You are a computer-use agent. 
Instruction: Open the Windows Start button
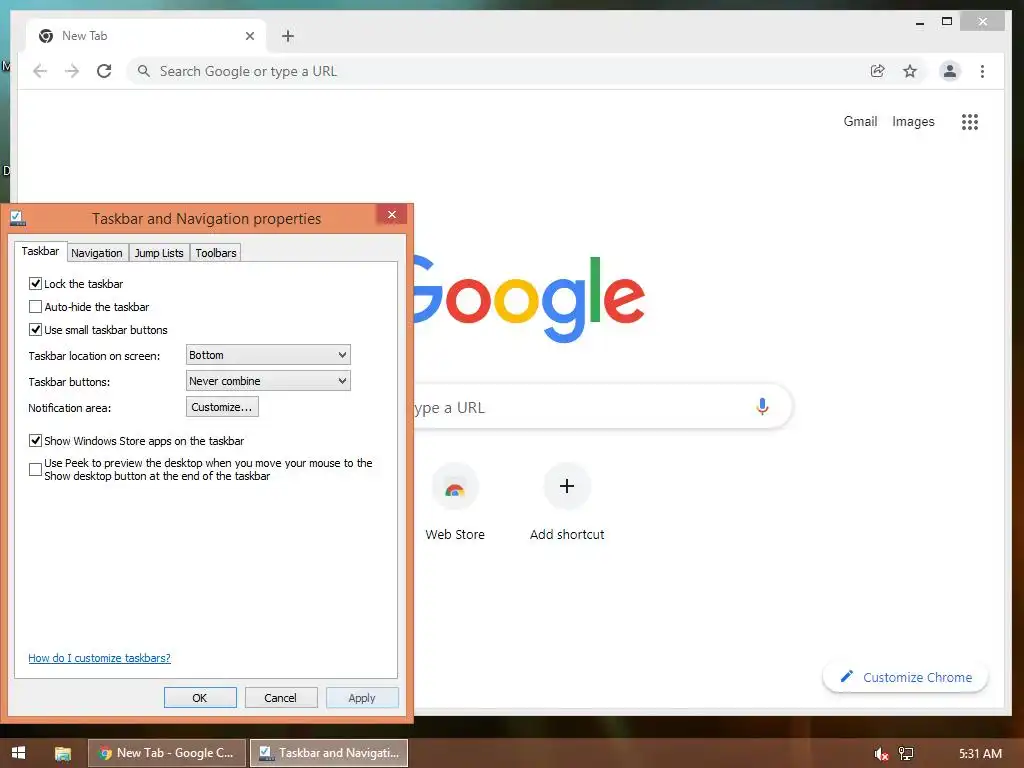click(18, 753)
